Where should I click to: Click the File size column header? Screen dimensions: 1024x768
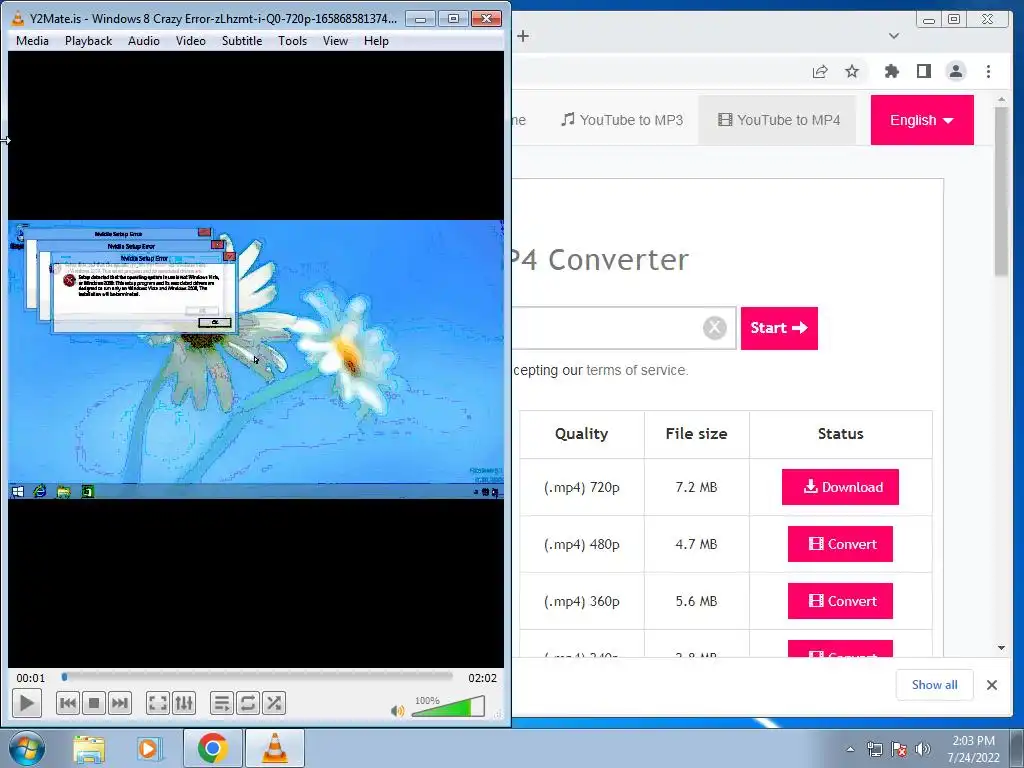click(696, 434)
